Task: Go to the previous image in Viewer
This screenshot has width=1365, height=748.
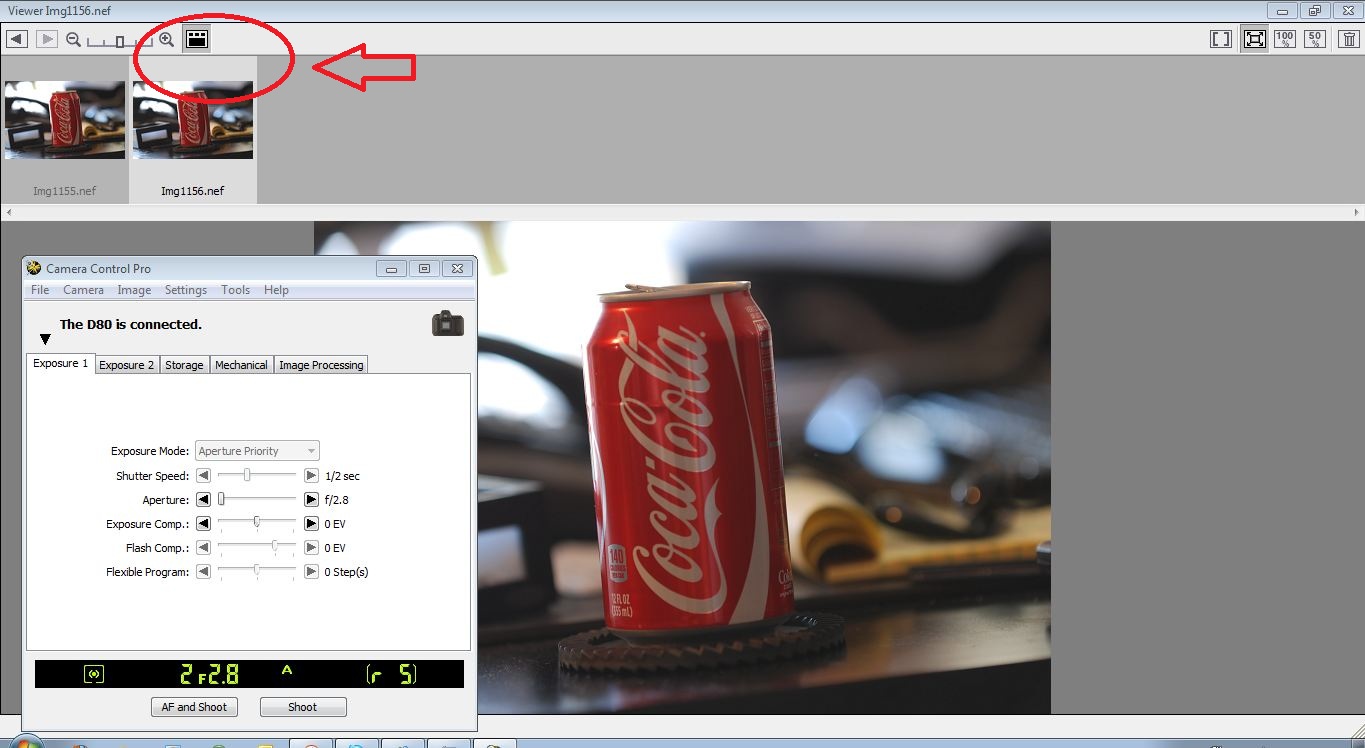Action: click(16, 39)
